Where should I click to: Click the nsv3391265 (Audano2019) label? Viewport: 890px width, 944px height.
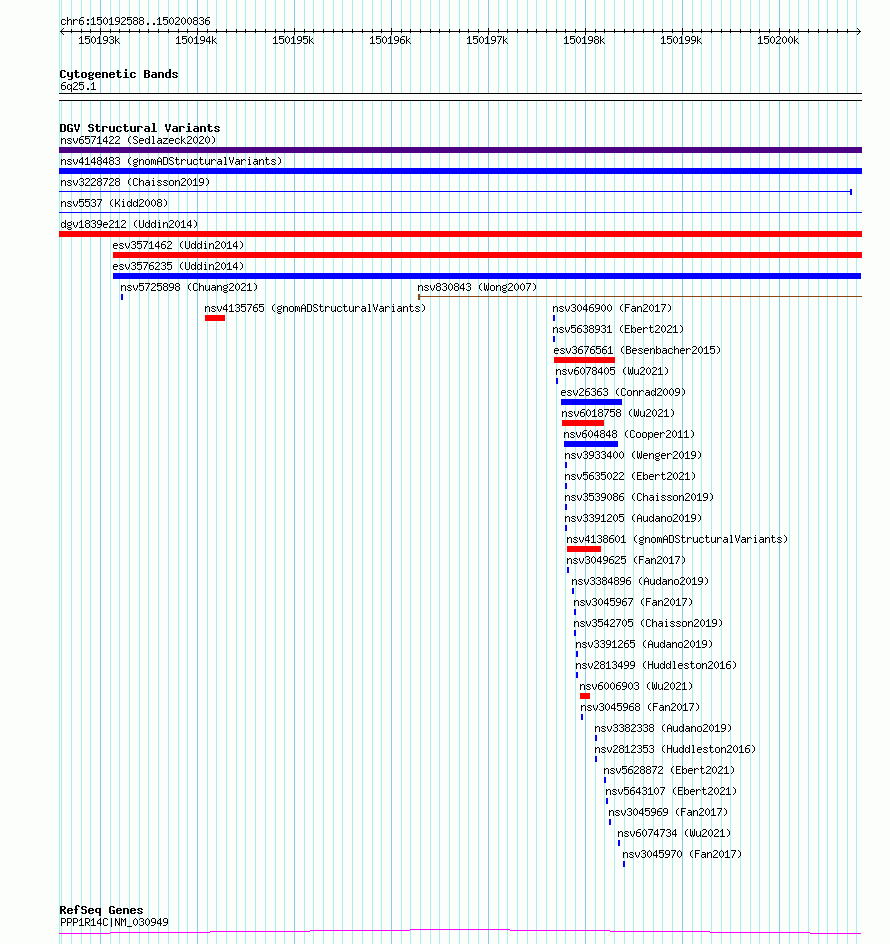tap(644, 645)
